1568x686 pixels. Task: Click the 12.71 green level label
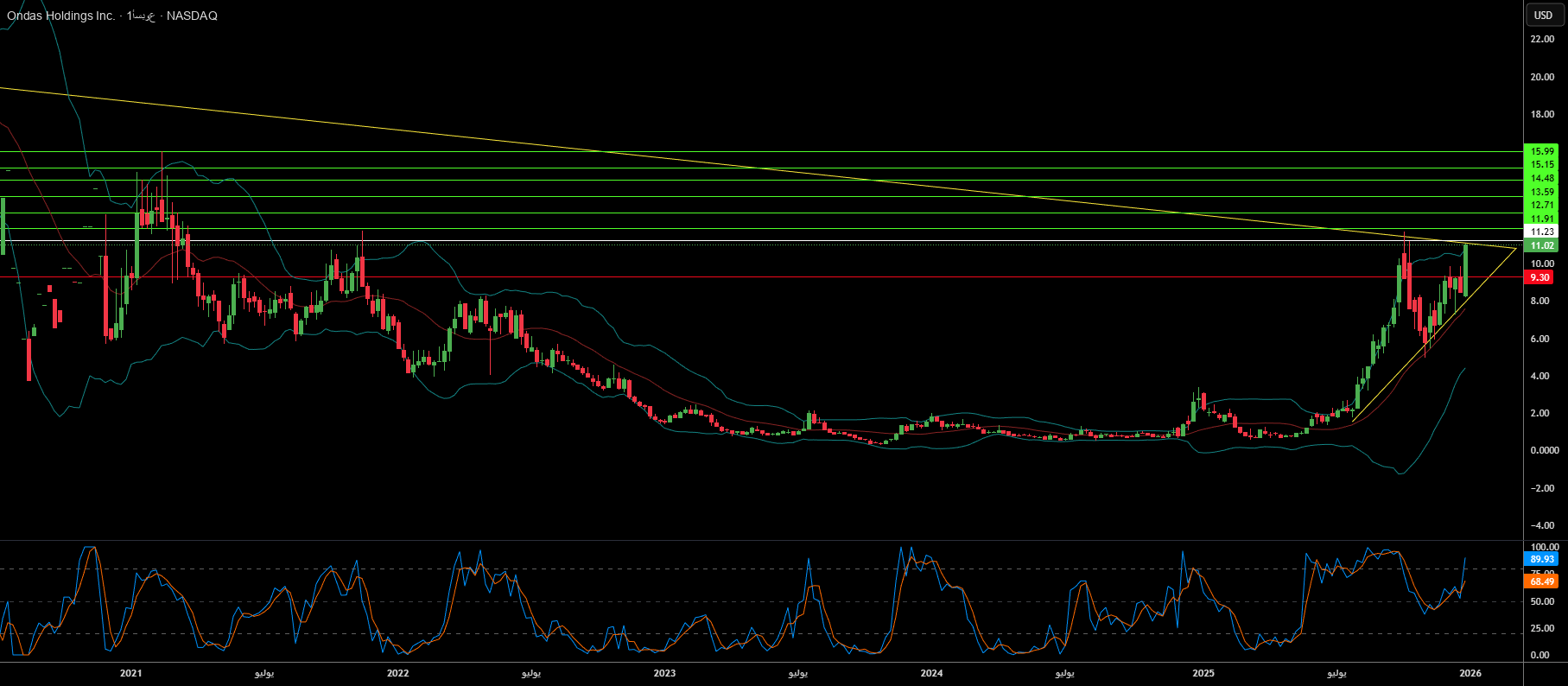[x=1542, y=205]
